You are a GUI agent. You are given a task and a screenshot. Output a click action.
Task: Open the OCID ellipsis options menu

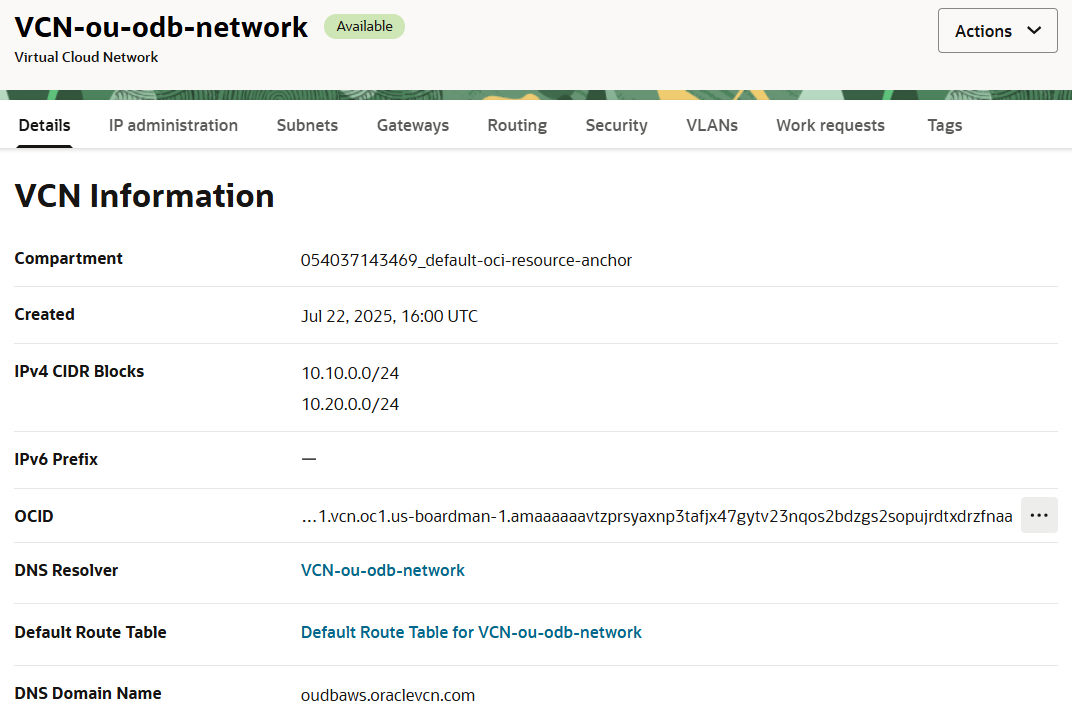pos(1038,515)
